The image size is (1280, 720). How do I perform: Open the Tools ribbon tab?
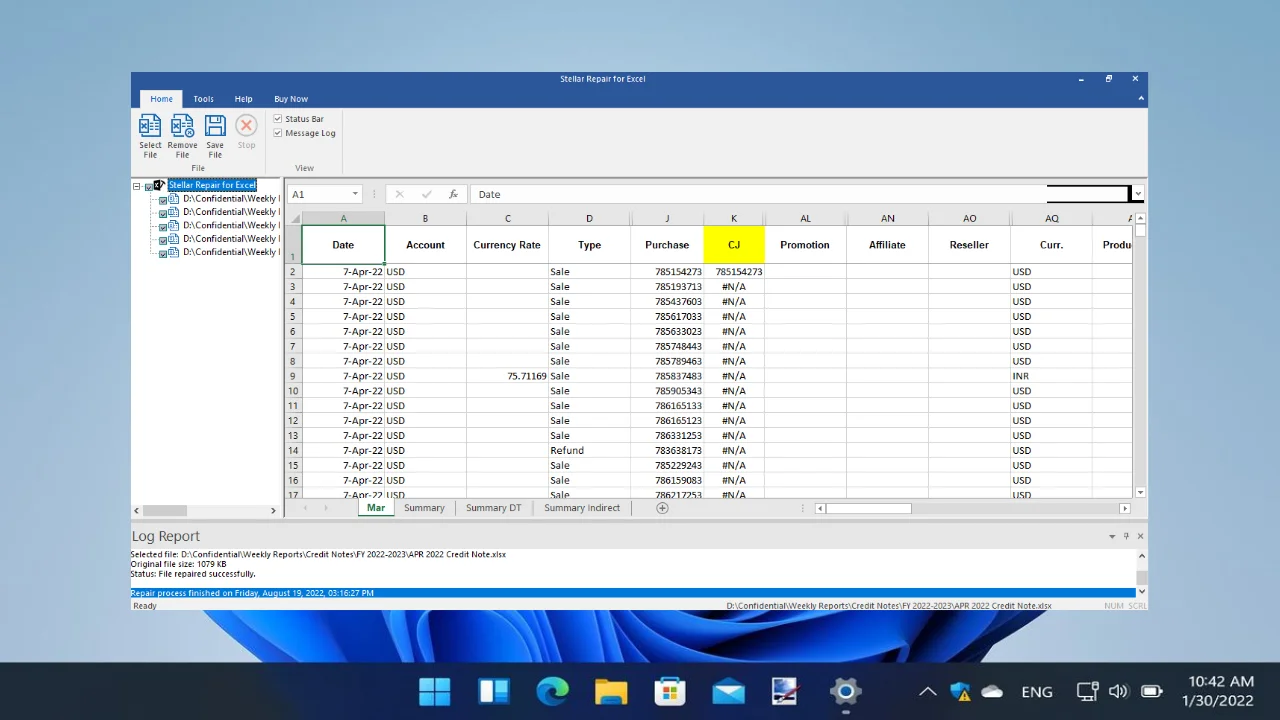[204, 99]
